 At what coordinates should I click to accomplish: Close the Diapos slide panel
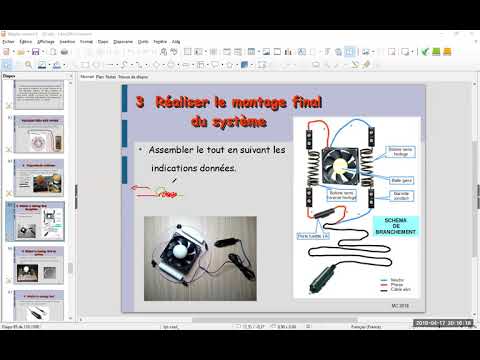click(71, 76)
